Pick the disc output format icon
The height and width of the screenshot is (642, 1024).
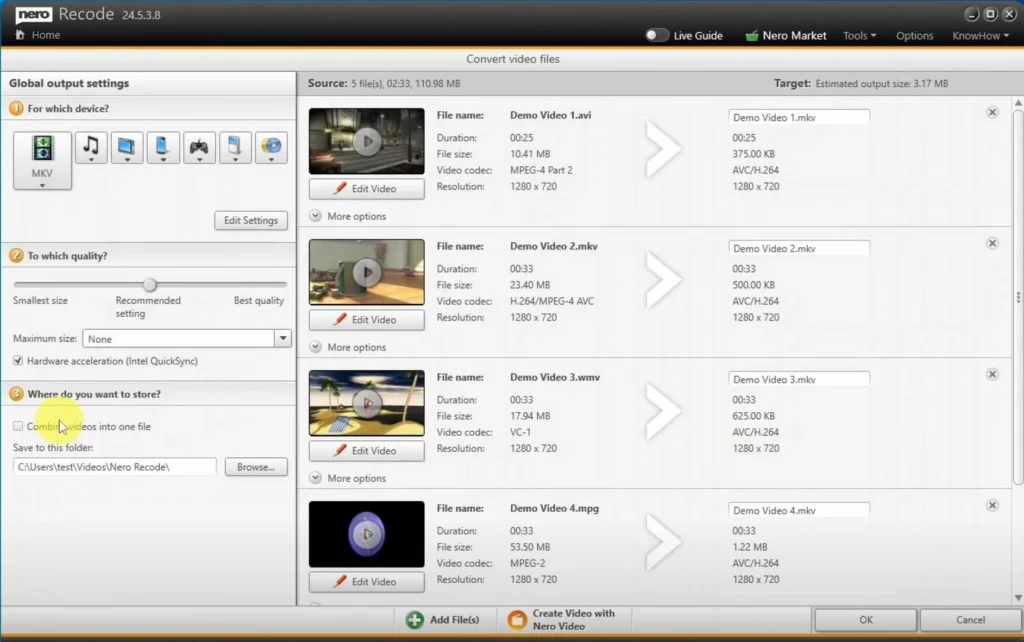(271, 147)
